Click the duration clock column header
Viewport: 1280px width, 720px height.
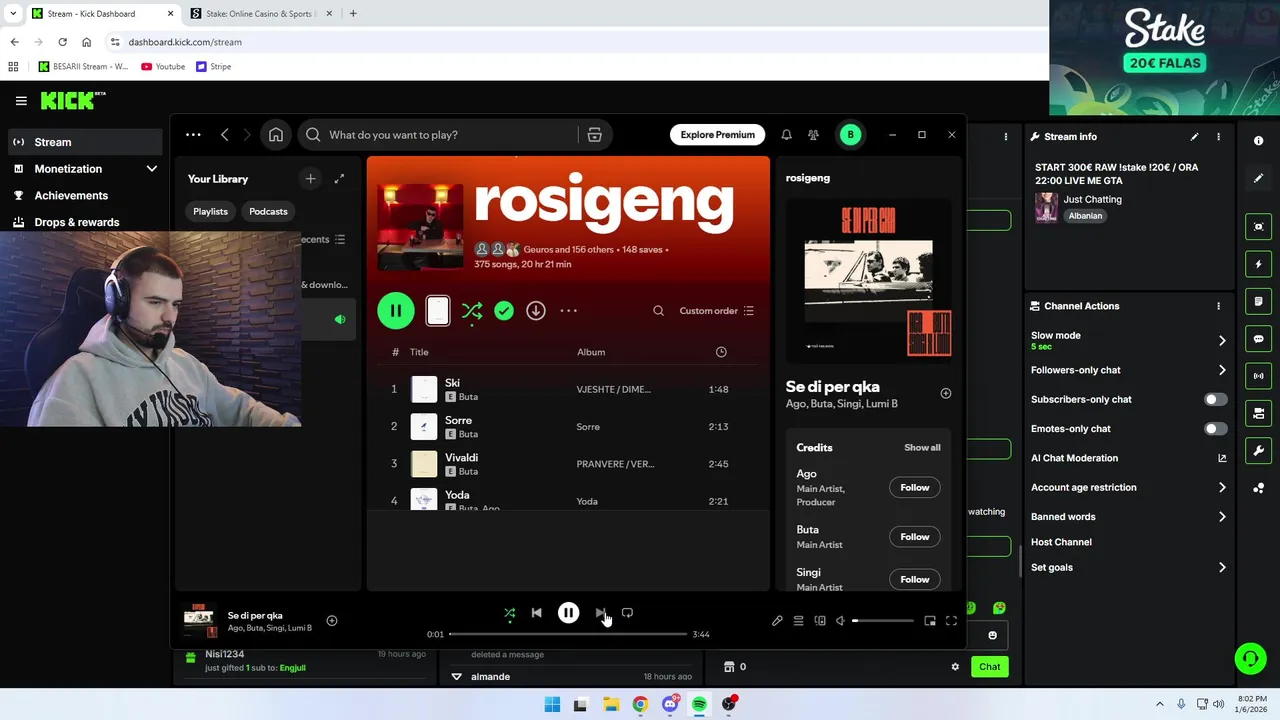coord(721,352)
